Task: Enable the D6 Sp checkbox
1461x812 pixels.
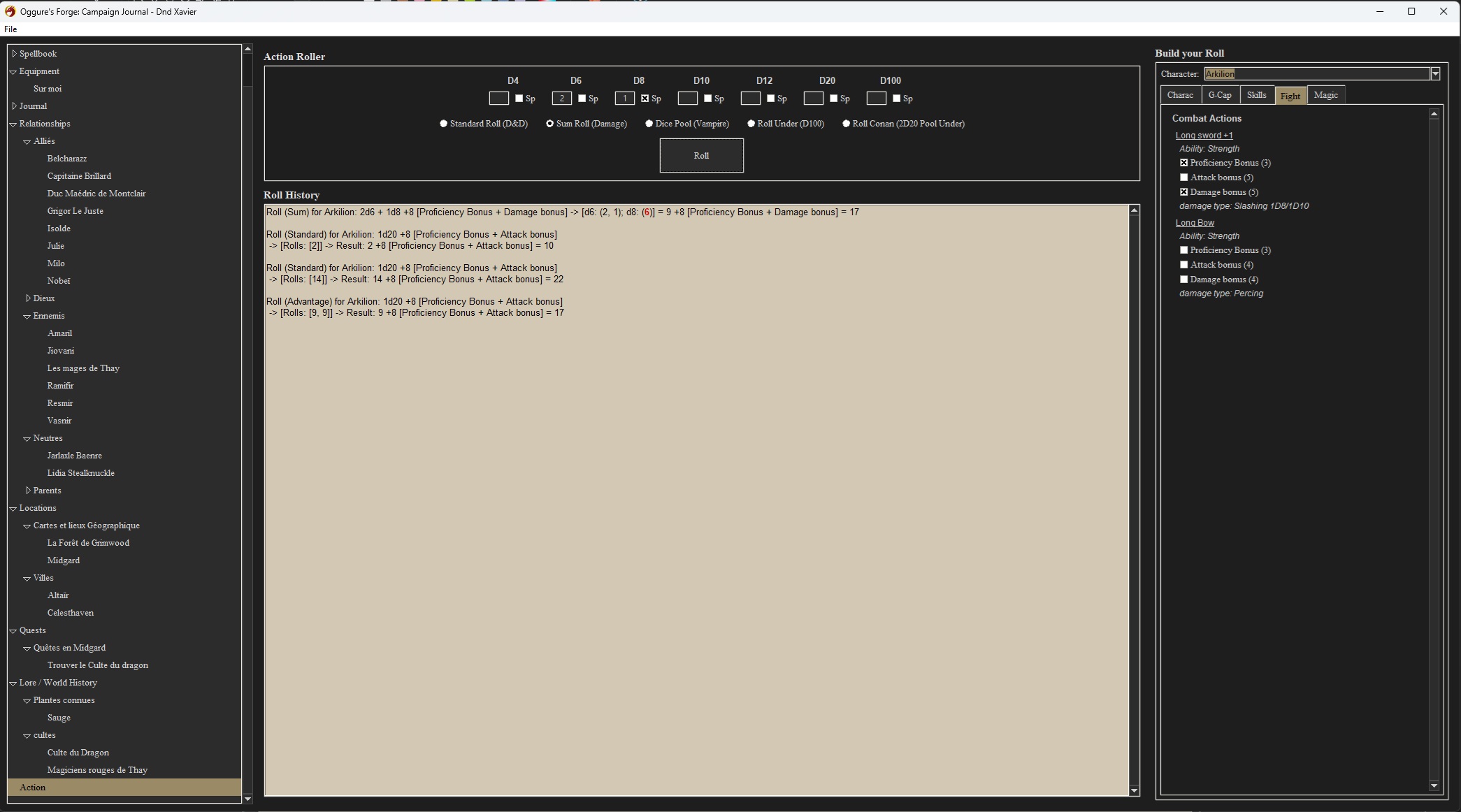Action: click(x=582, y=99)
